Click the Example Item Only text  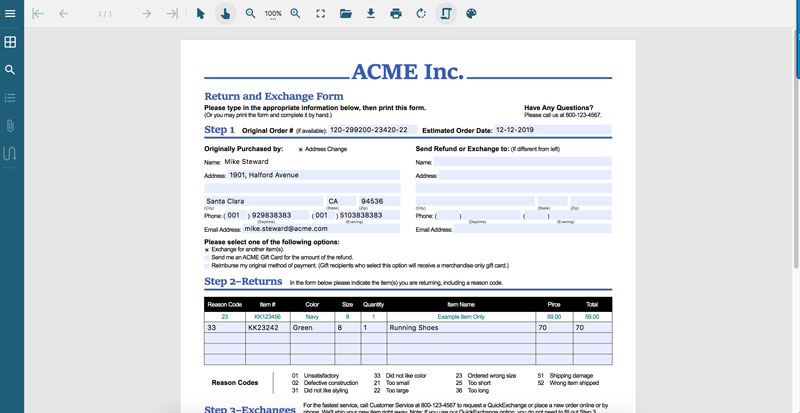click(x=461, y=317)
